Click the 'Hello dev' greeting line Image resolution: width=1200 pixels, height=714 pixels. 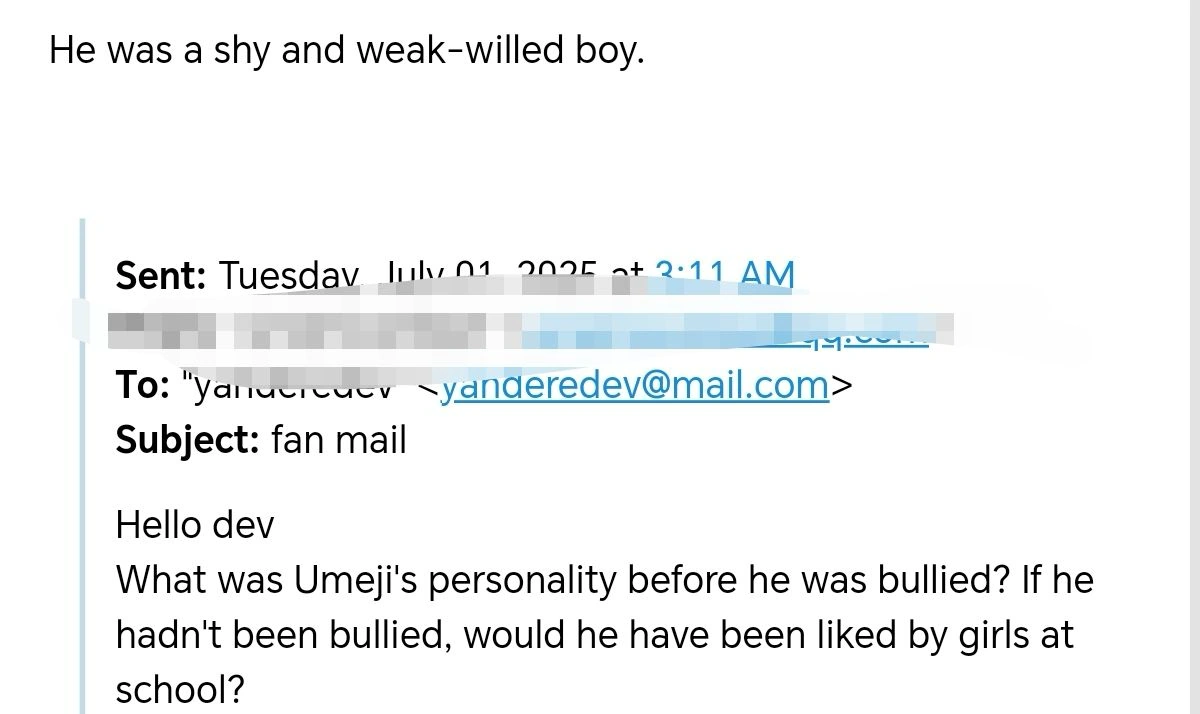click(x=195, y=525)
